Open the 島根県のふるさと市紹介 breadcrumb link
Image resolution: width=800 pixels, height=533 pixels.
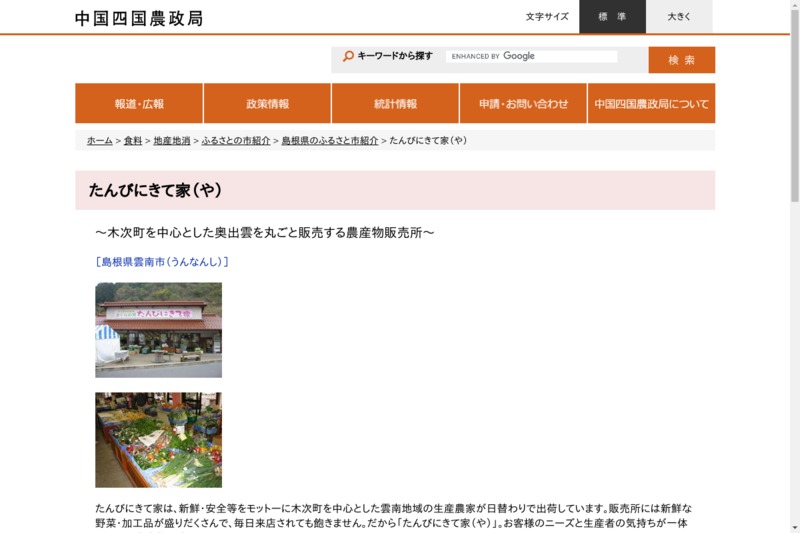[x=329, y=141]
